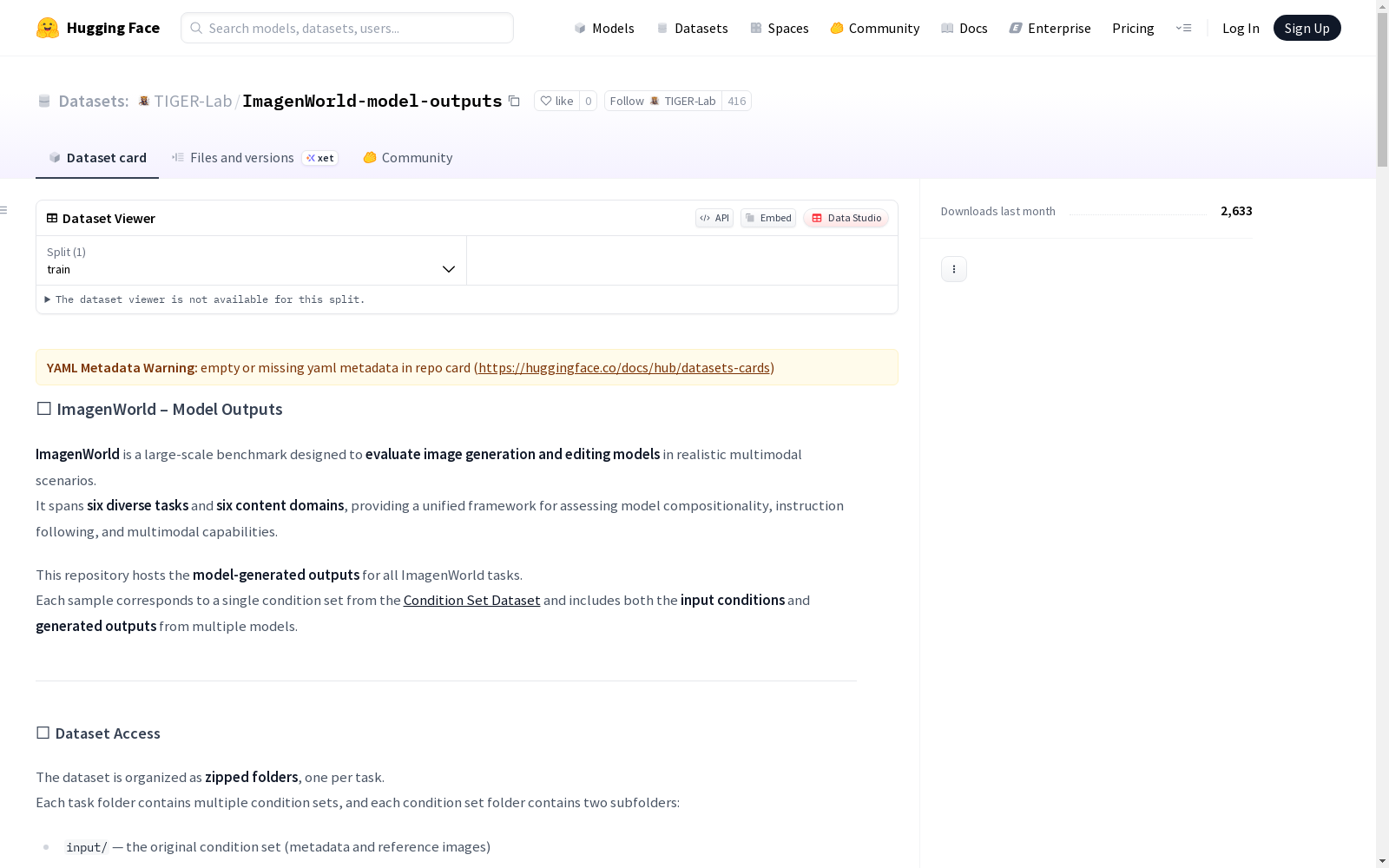Open the Docs page
1389x868 pixels.
[x=964, y=28]
